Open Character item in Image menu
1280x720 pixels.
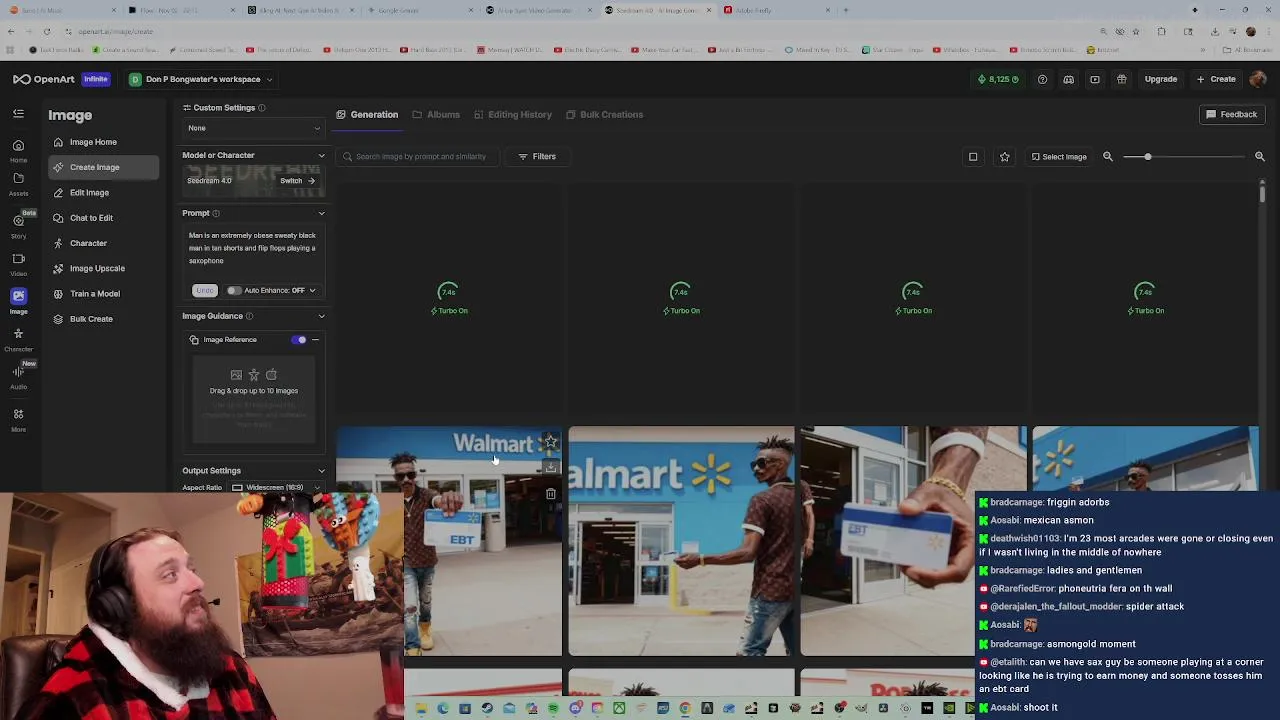click(x=103, y=243)
